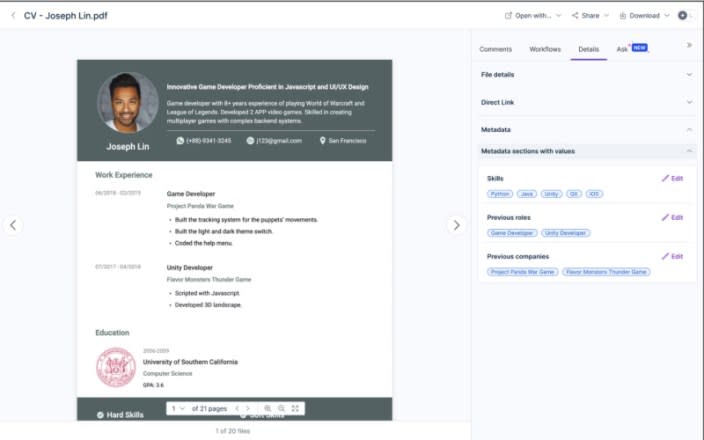Open the Ask tab marked NEW
Image resolution: width=704 pixels, height=440 pixels.
click(x=632, y=48)
